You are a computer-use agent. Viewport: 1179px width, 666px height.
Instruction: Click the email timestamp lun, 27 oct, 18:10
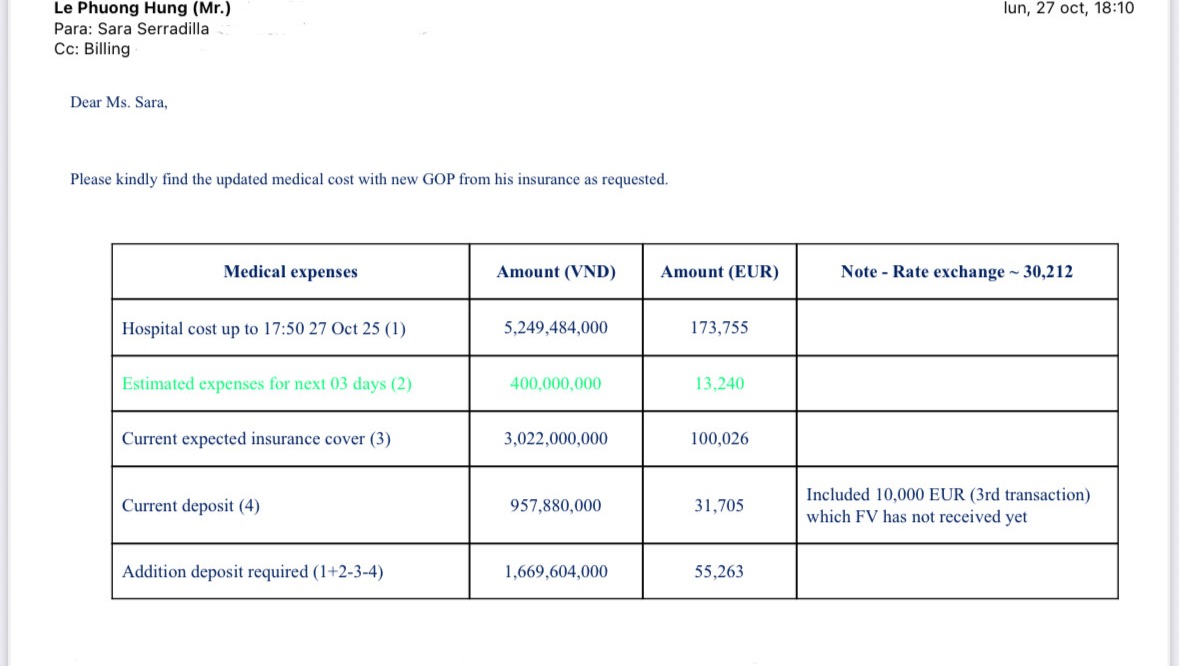point(1068,8)
